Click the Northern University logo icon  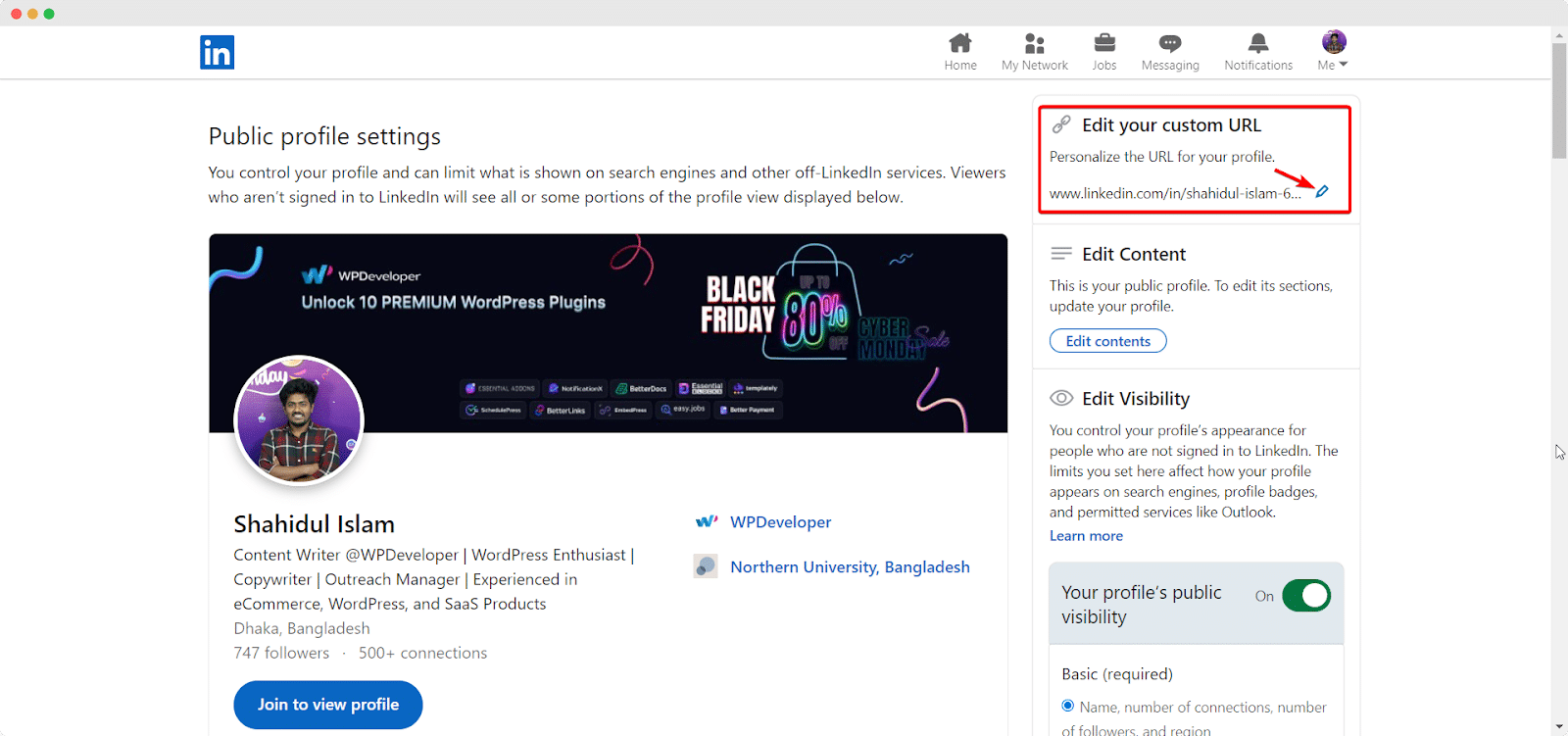pos(706,565)
